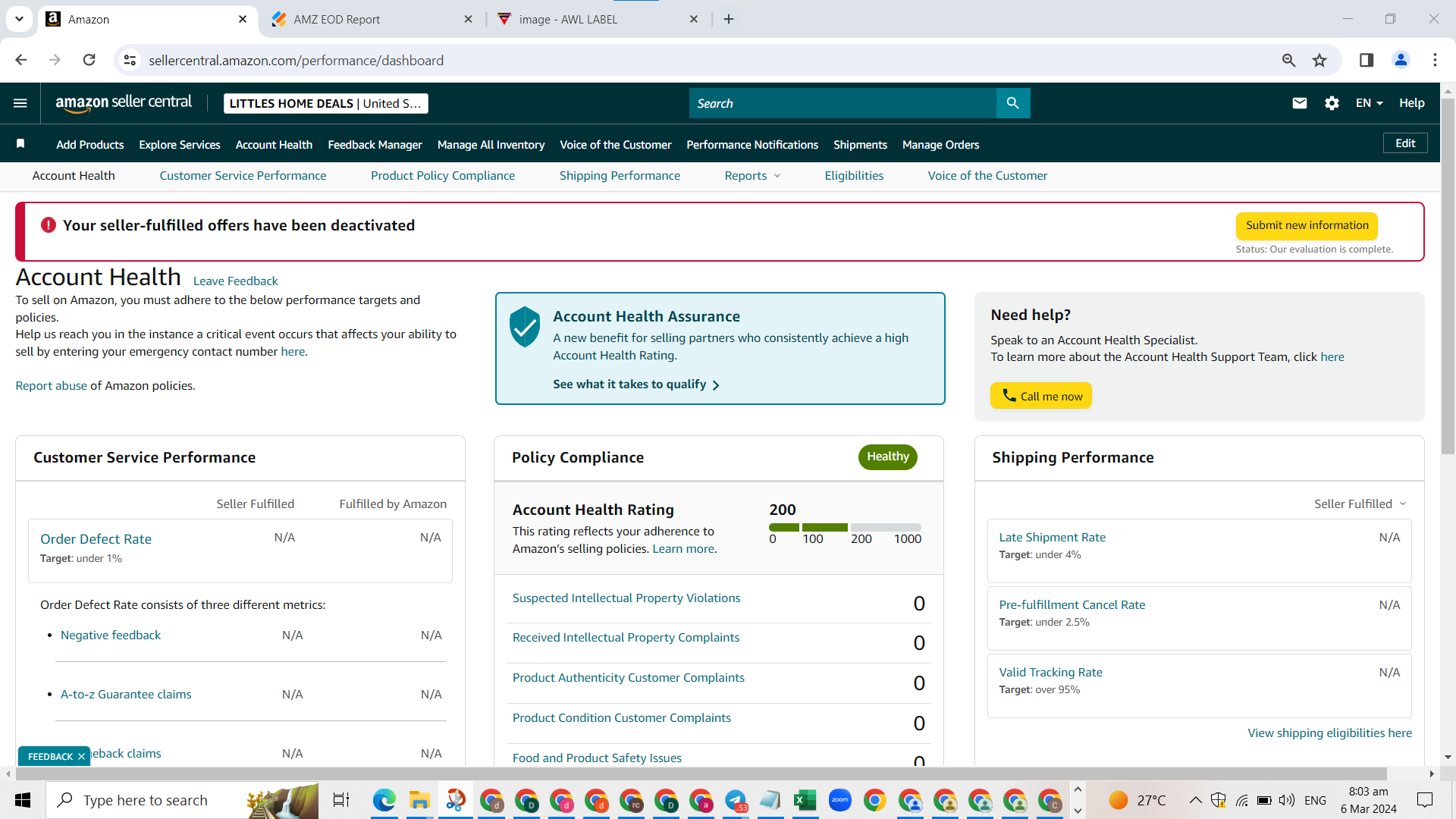The height and width of the screenshot is (819, 1456).
Task: Close the FEEDBACK widget with its X
Action: (81, 756)
